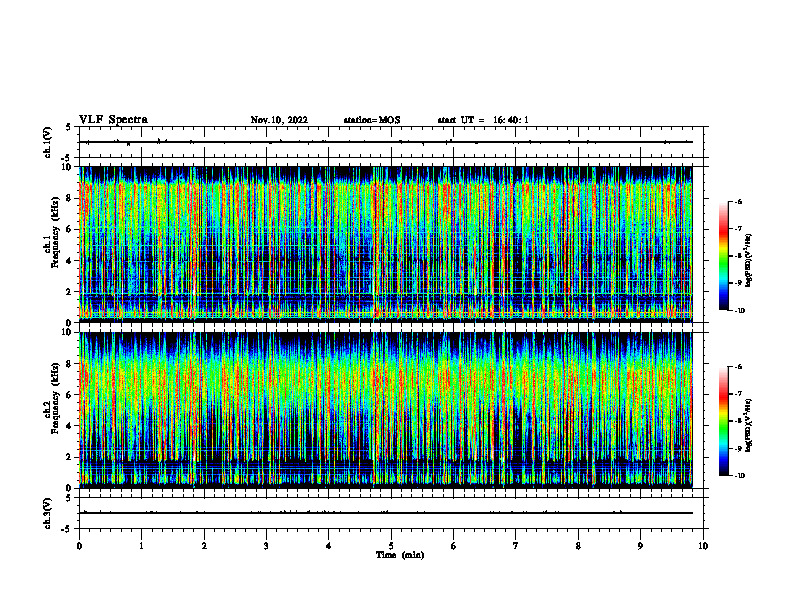Click time axis tick label "4"

pos(328,546)
